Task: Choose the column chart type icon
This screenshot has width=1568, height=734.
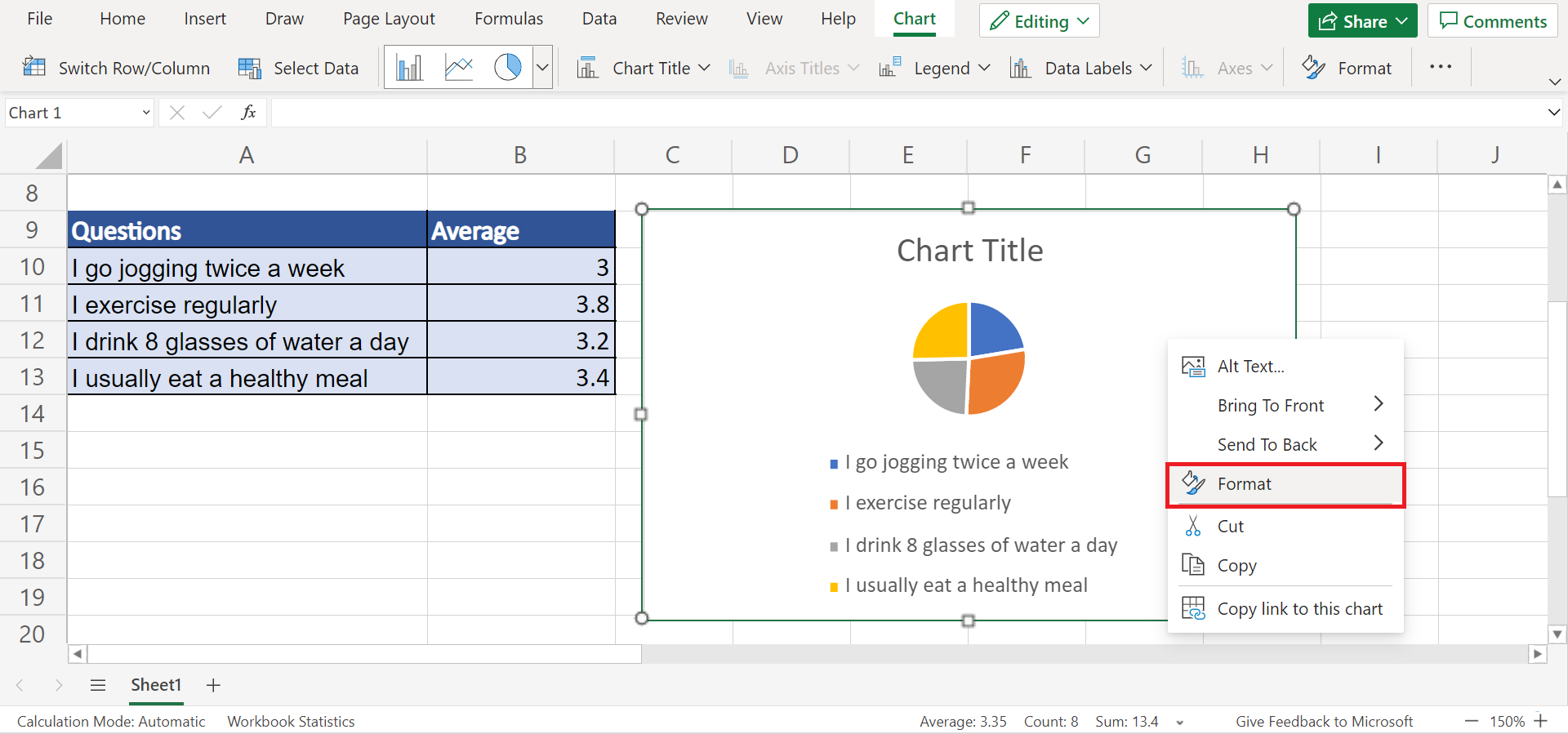Action: pos(409,68)
